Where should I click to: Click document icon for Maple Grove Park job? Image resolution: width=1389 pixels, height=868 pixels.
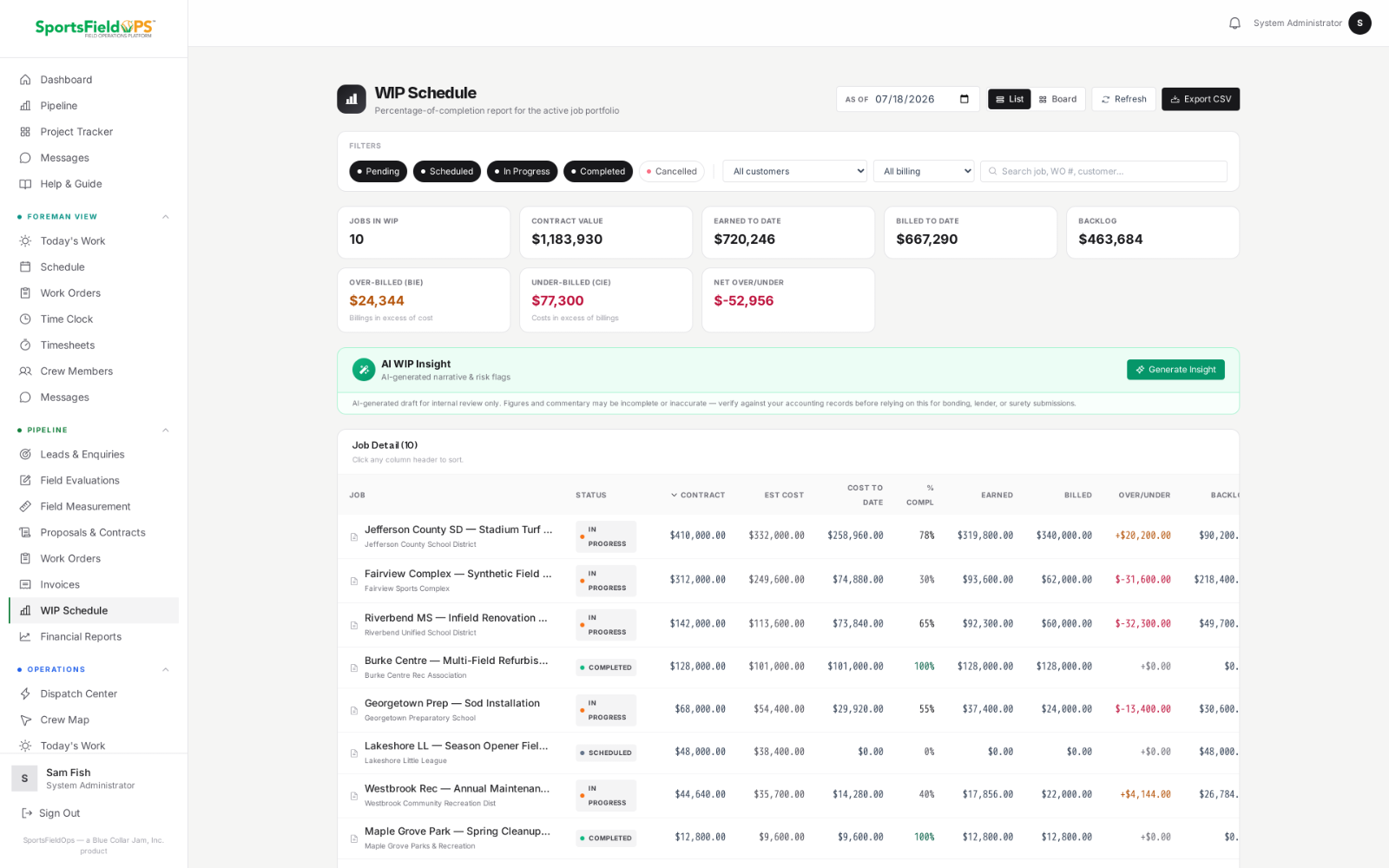click(354, 839)
